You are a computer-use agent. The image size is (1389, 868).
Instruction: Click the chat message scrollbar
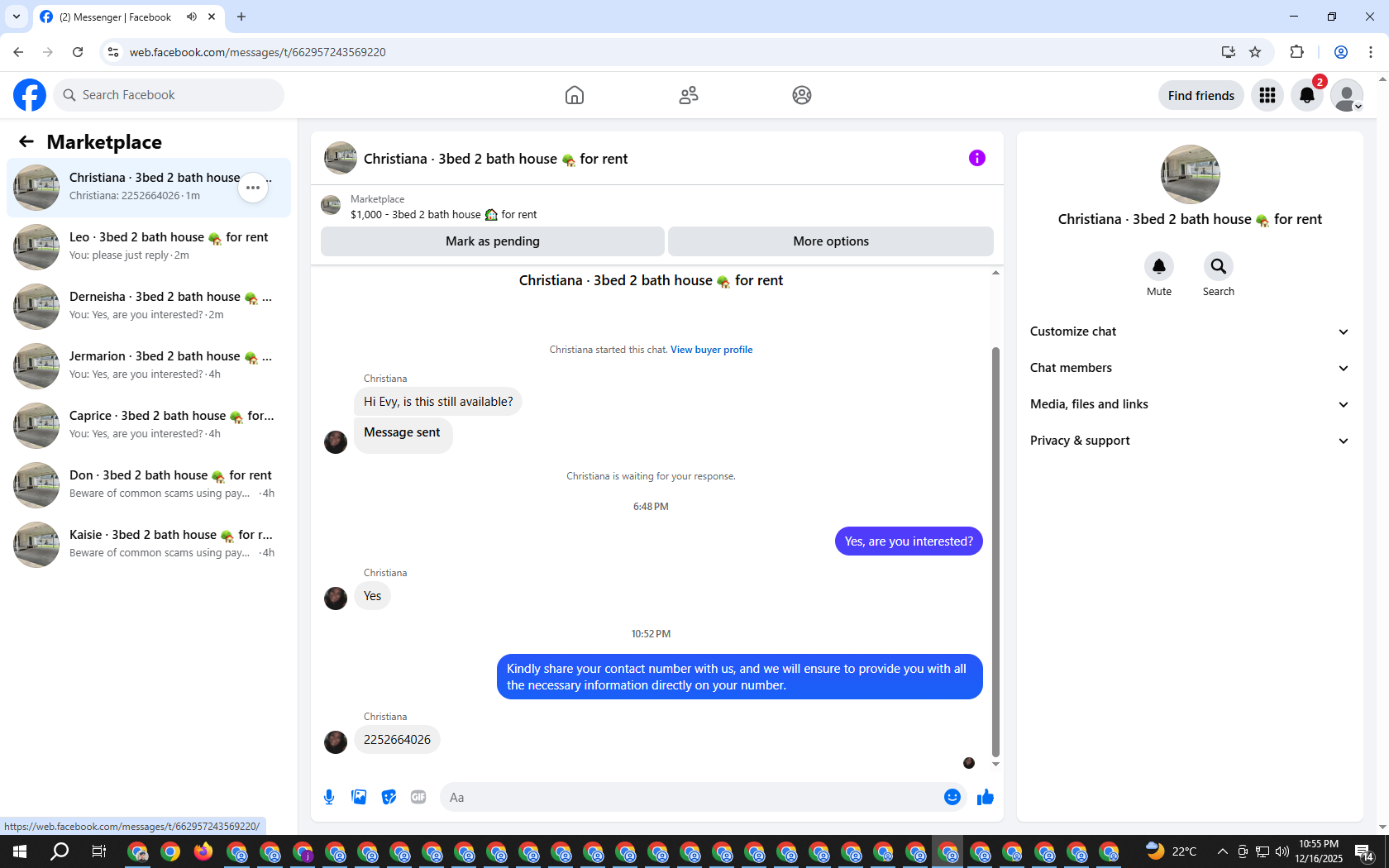coord(995,552)
